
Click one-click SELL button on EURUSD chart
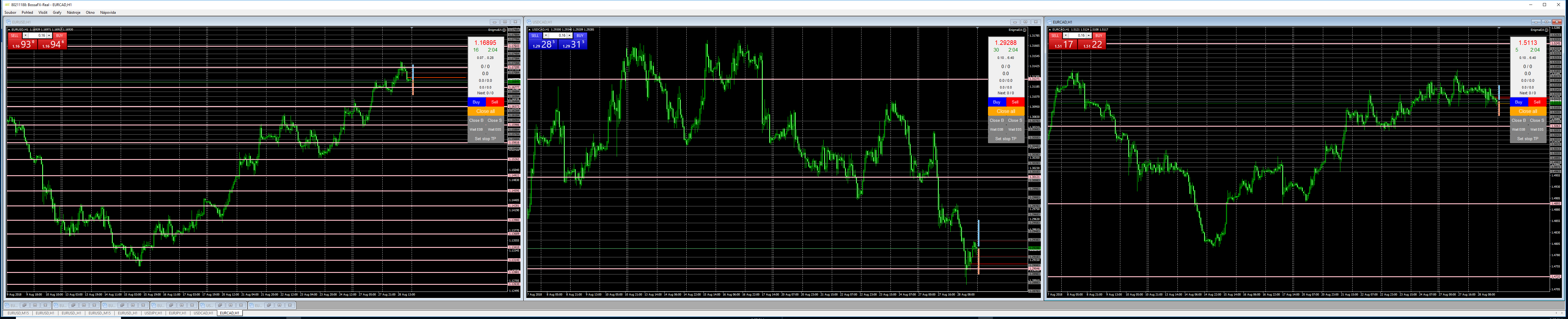pyautogui.click(x=15, y=36)
